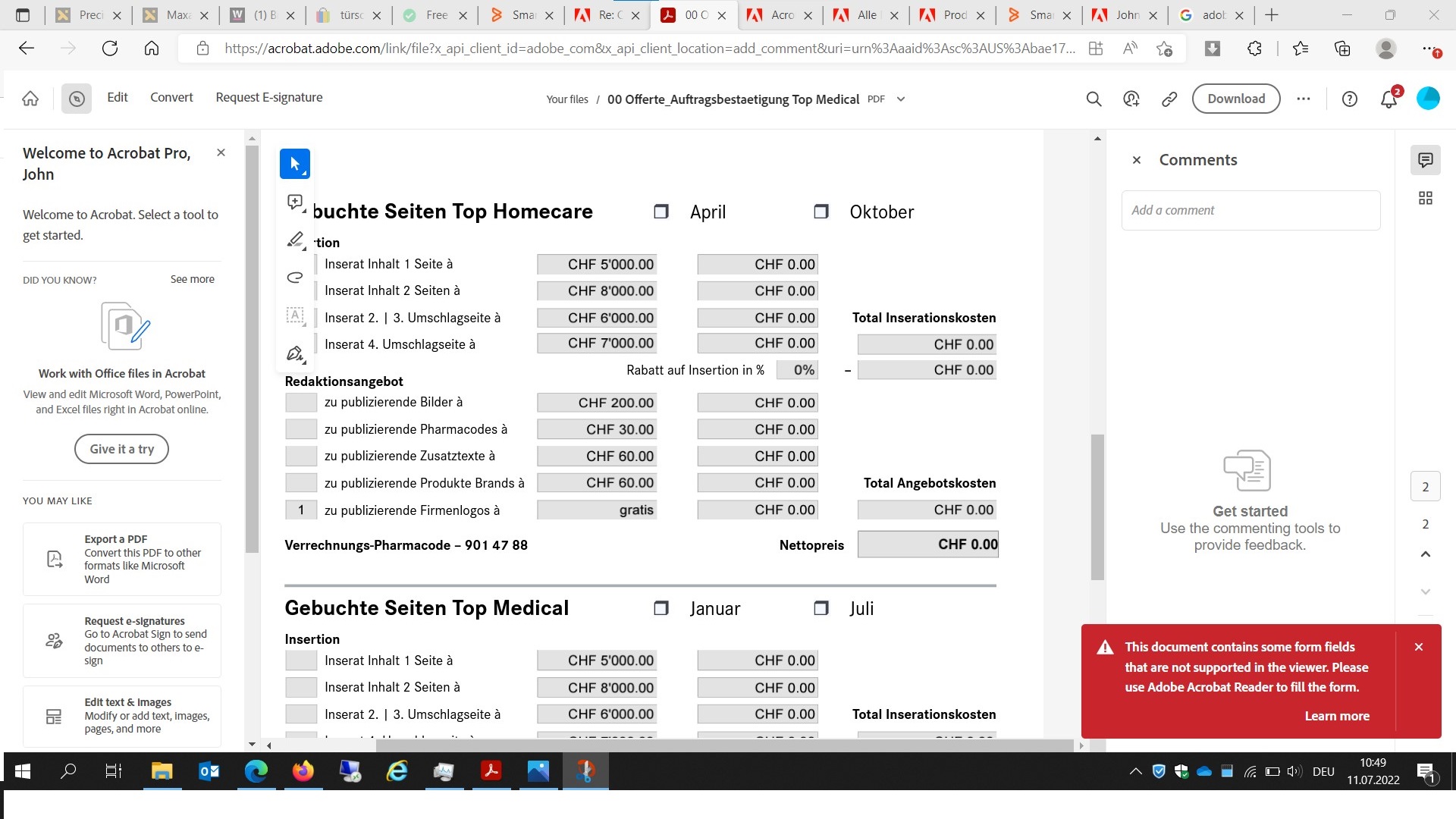
Task: Show the Comments panel icon
Action: (1425, 159)
